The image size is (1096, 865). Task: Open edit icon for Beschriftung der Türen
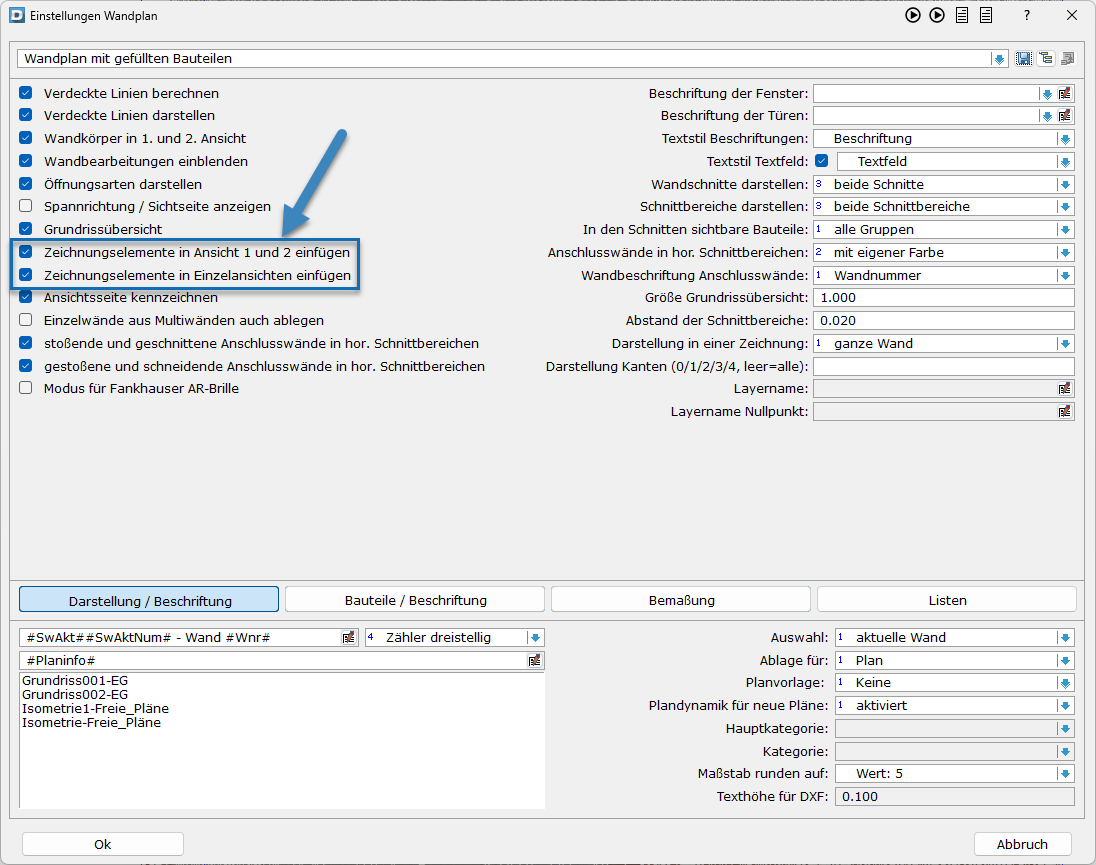(x=1065, y=116)
